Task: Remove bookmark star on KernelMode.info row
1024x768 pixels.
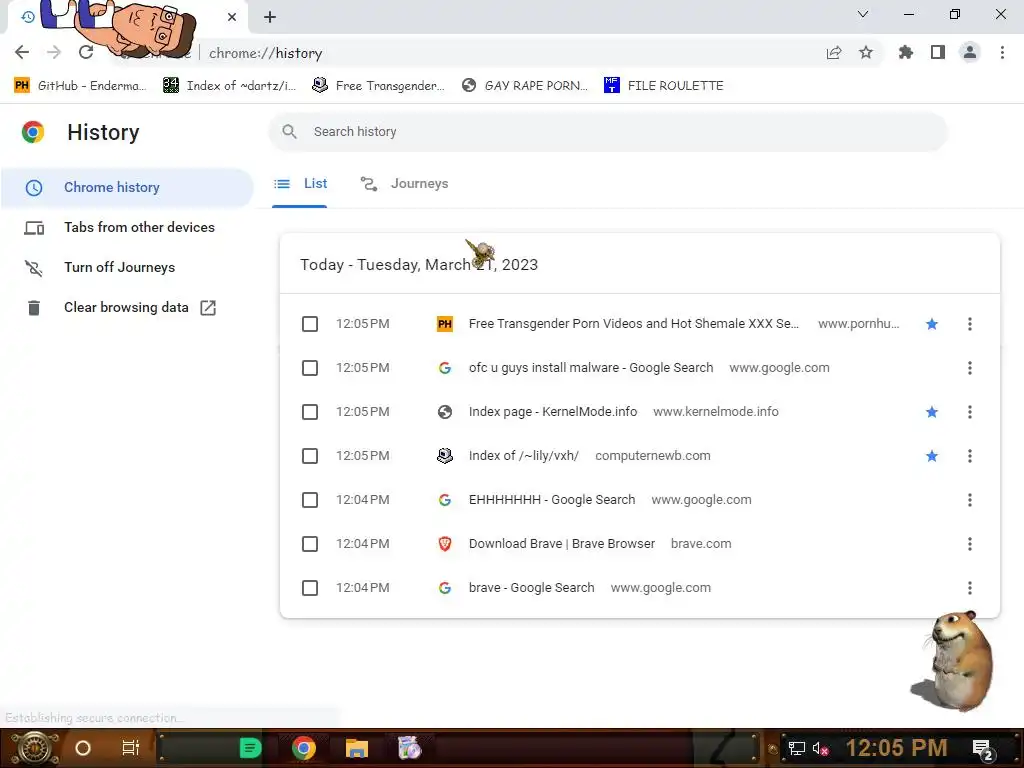Action: 932,412
